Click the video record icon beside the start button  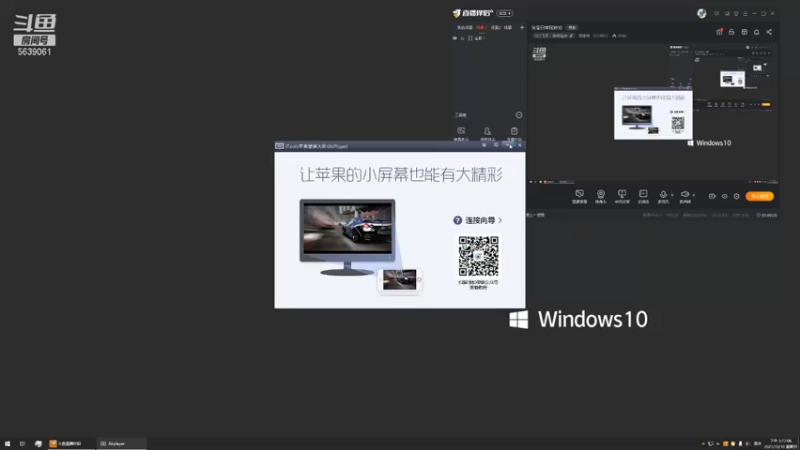click(x=712, y=196)
